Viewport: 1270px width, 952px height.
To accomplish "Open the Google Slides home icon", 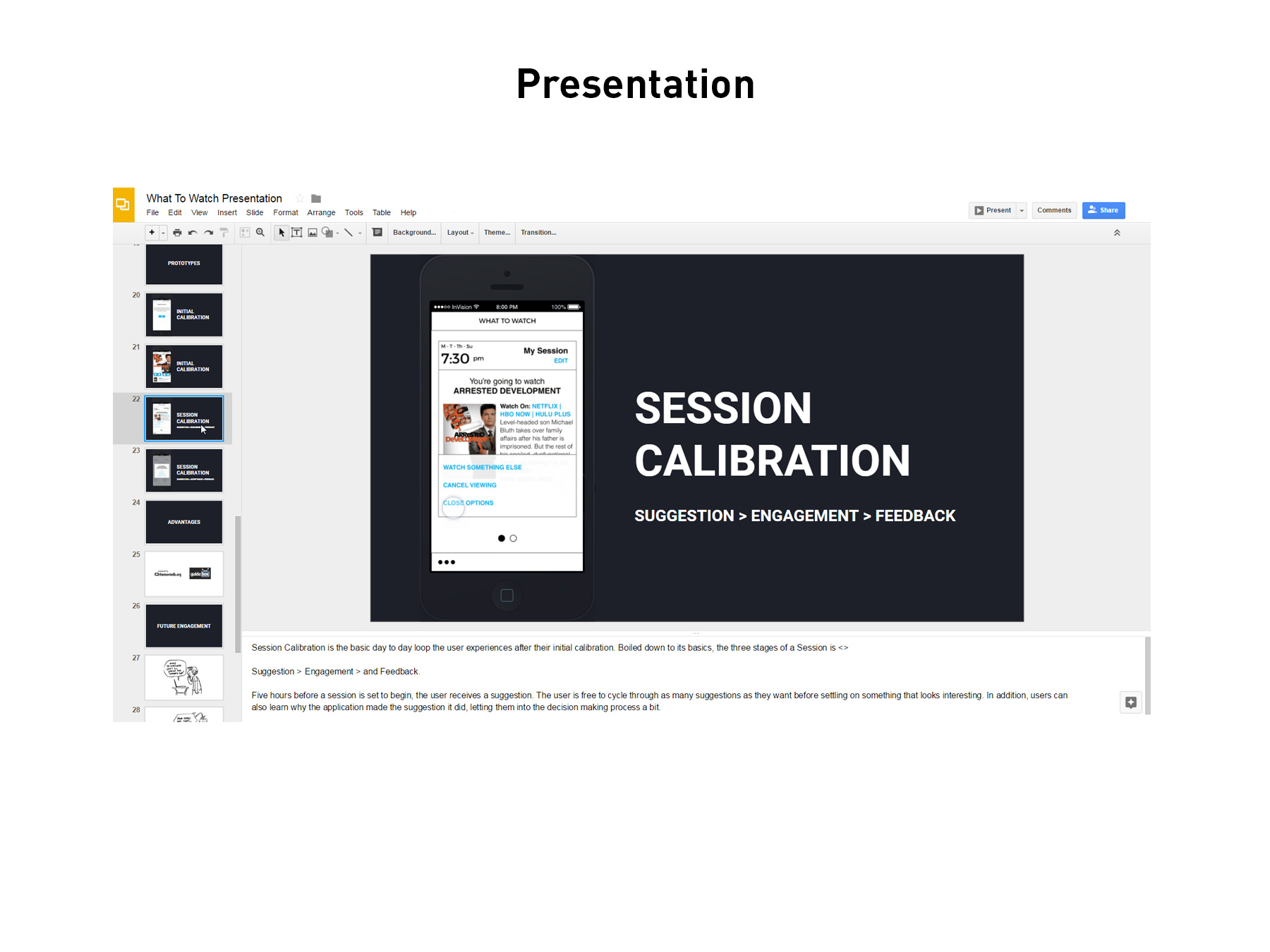I will click(x=123, y=205).
